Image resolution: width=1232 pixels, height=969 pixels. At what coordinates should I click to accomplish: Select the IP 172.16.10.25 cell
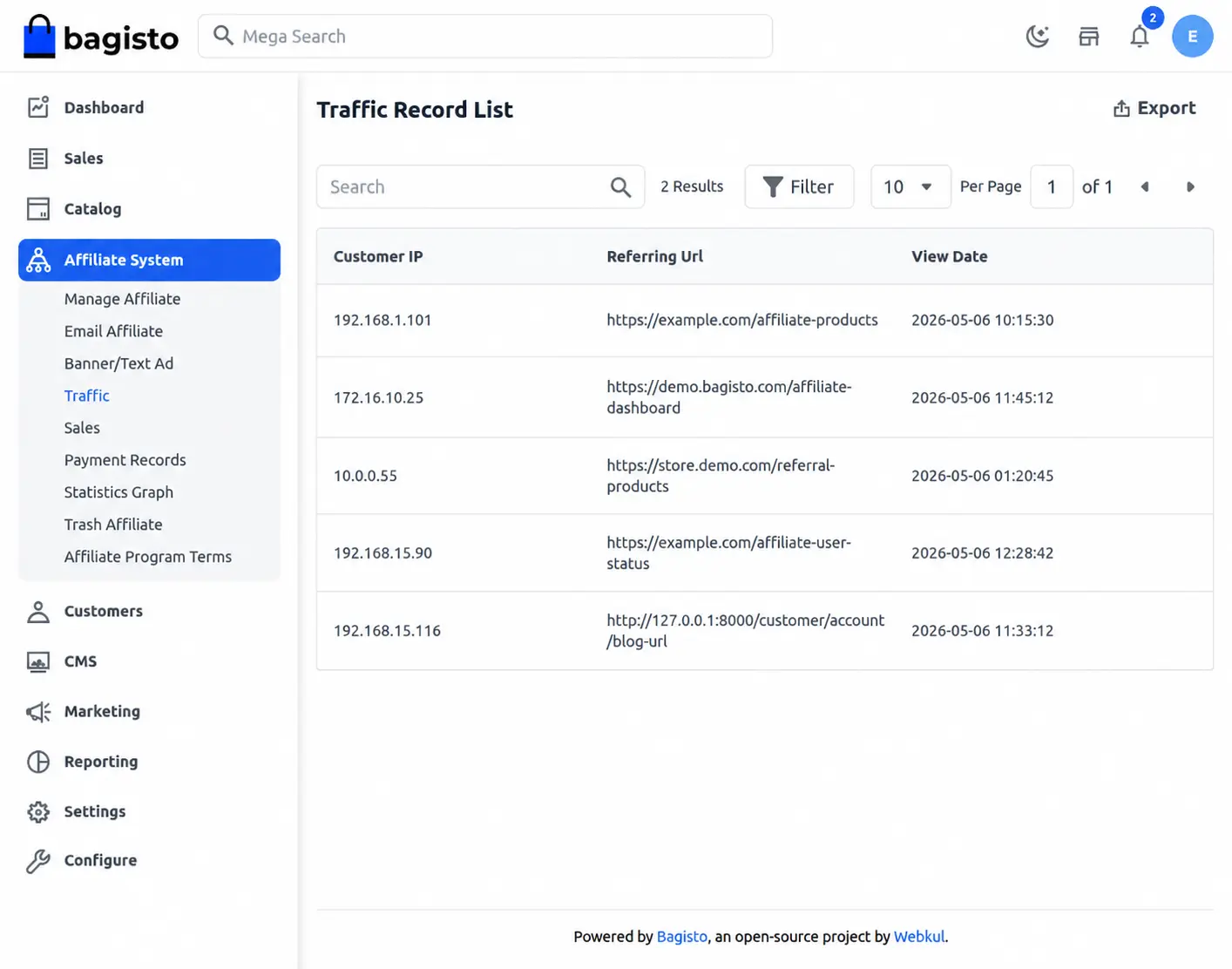pos(378,397)
